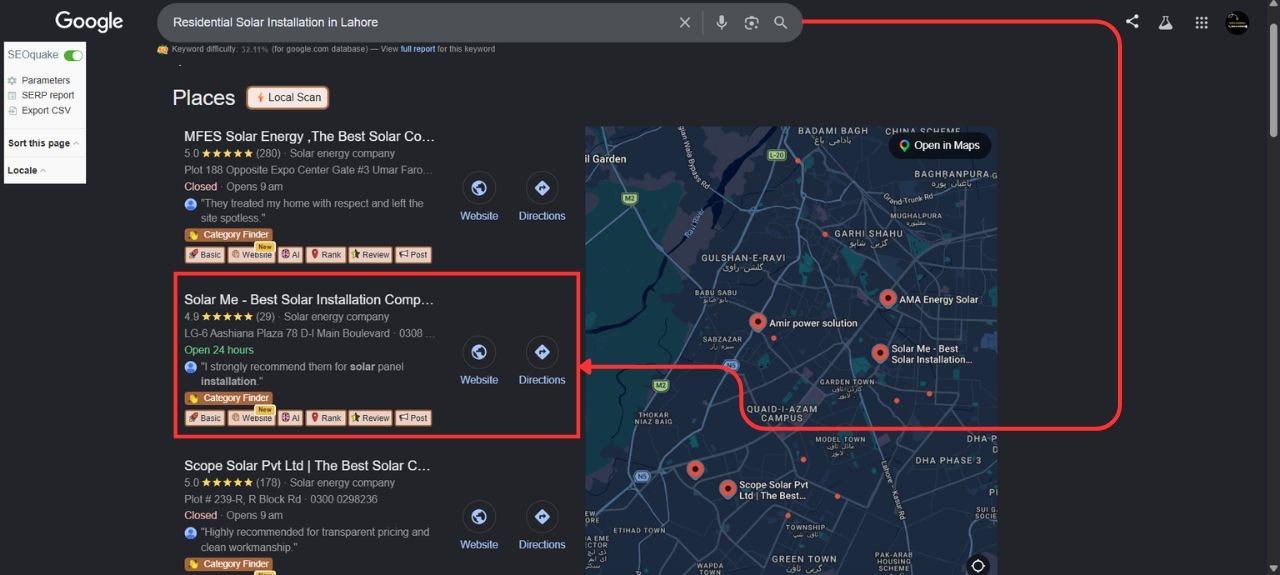The height and width of the screenshot is (575, 1280).
Task: Click Rank button under MFES Solar Energy
Action: pos(325,254)
